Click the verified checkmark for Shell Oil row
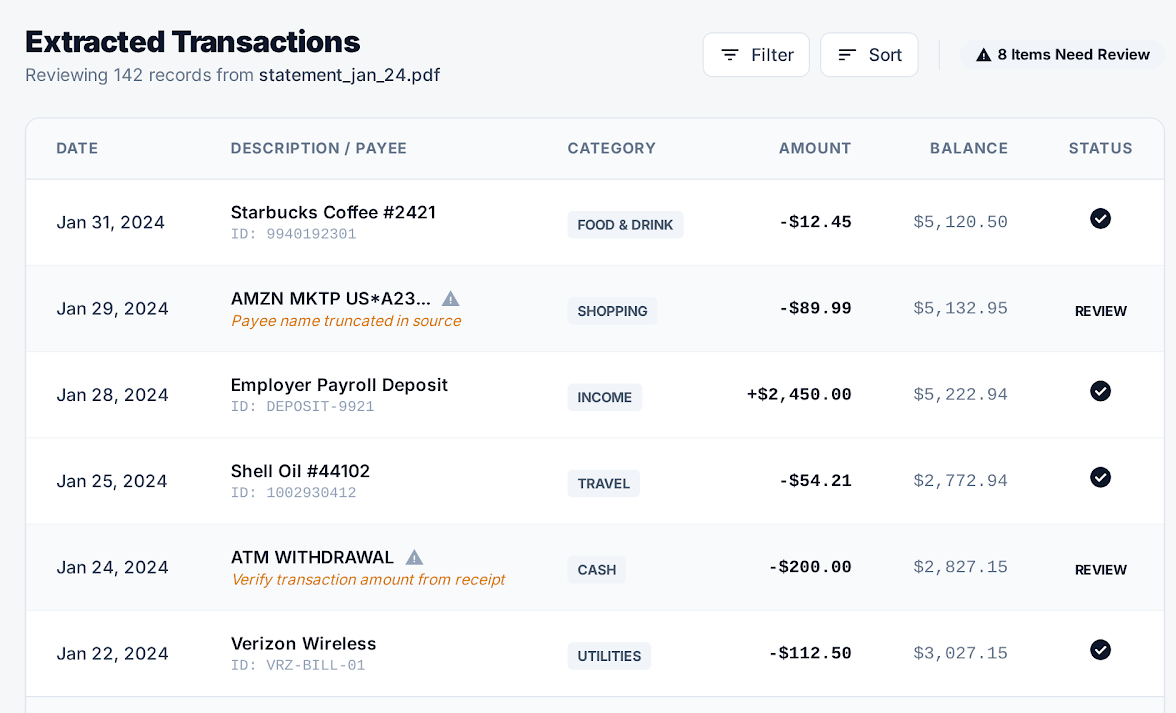 point(1100,477)
